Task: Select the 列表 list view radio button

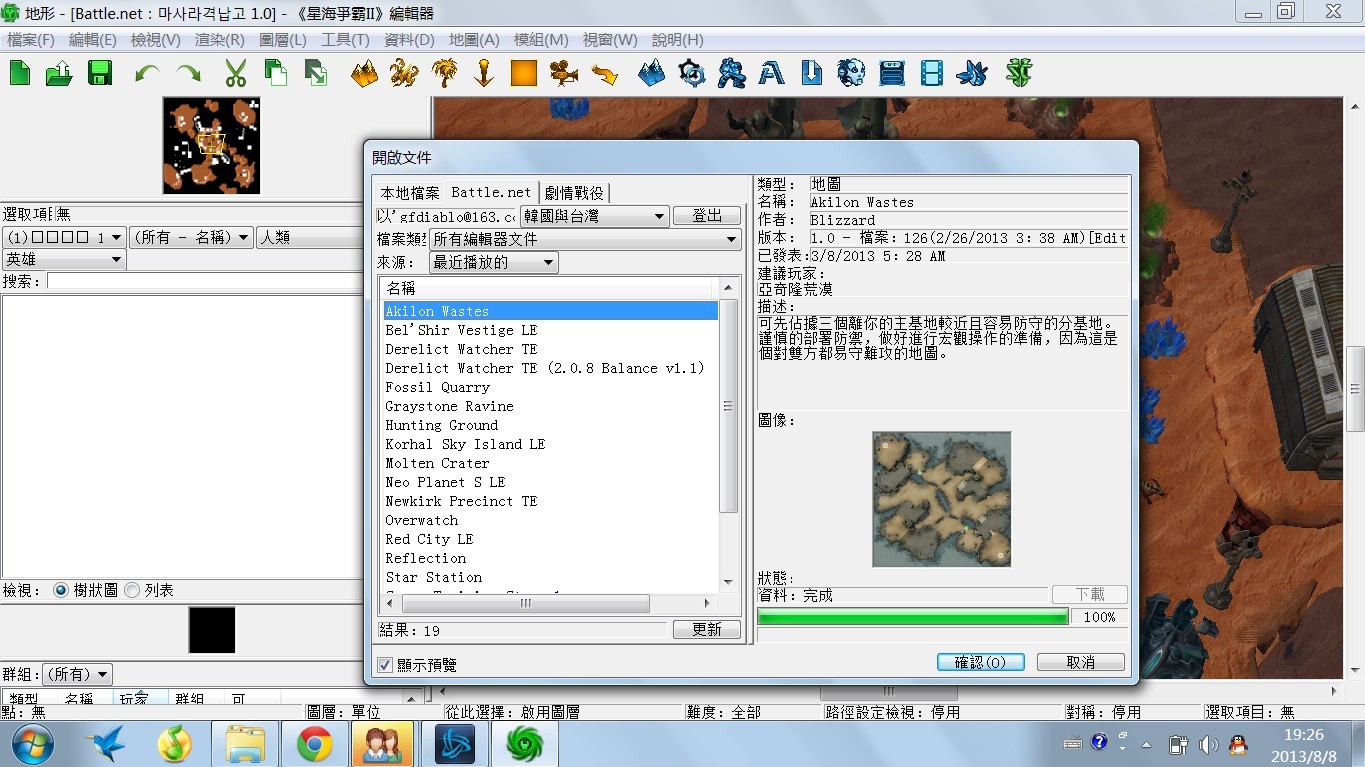Action: click(132, 591)
